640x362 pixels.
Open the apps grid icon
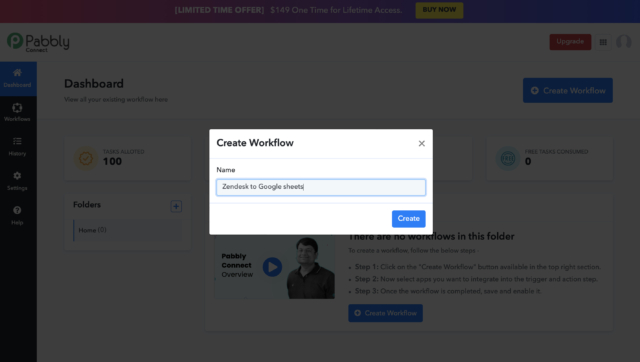[603, 42]
